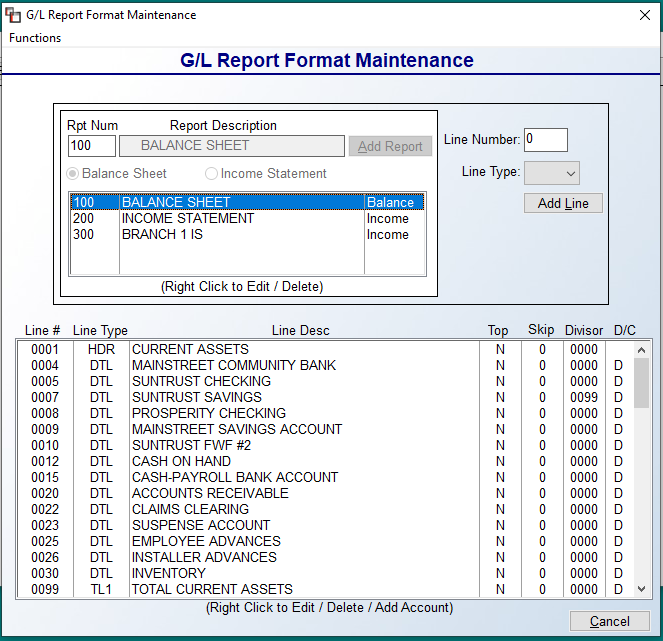The width and height of the screenshot is (663, 641).
Task: Select the 300 BRANCH 1 IS report row
Action: point(247,235)
